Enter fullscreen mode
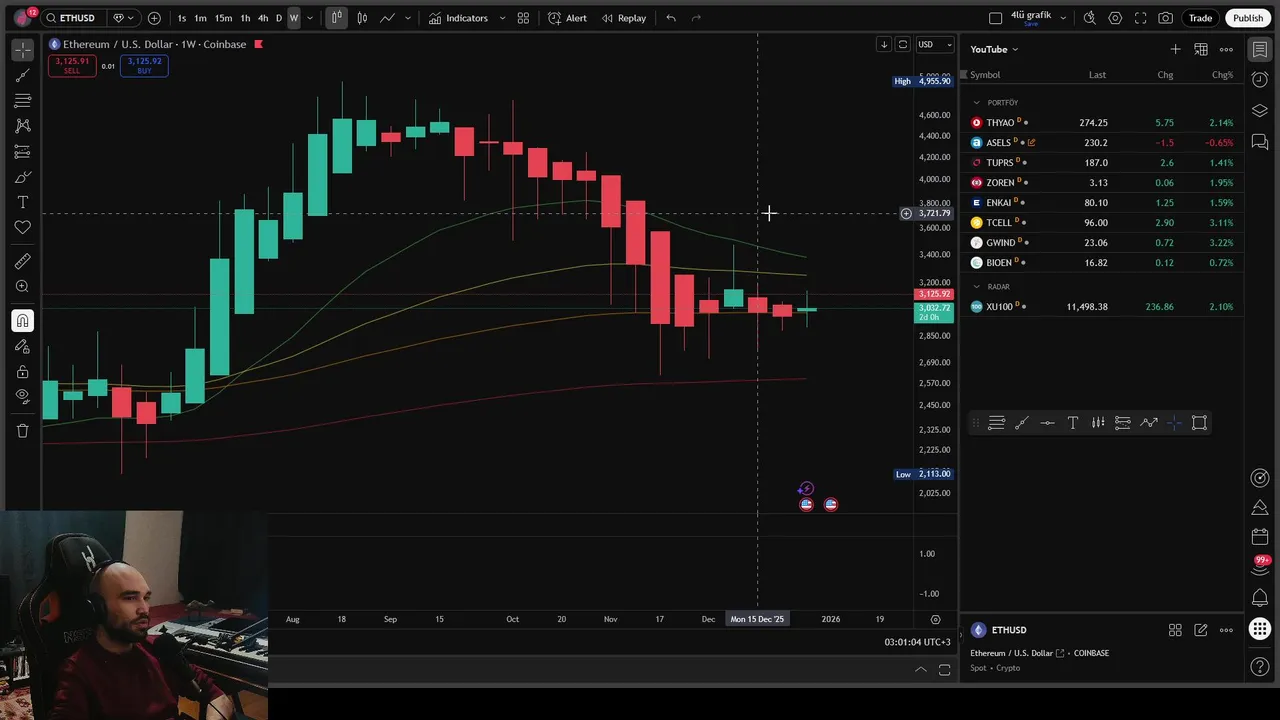Image resolution: width=1280 pixels, height=720 pixels. (1140, 18)
